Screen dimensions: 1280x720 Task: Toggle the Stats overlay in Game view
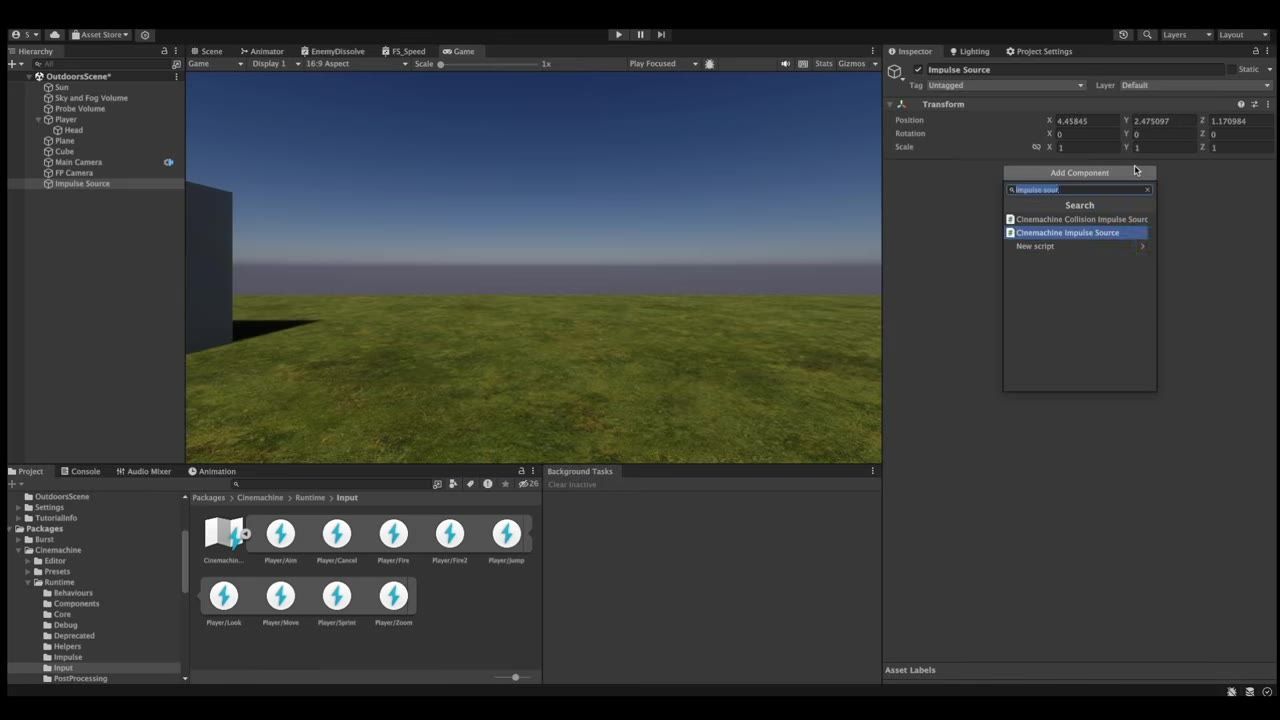click(x=824, y=63)
